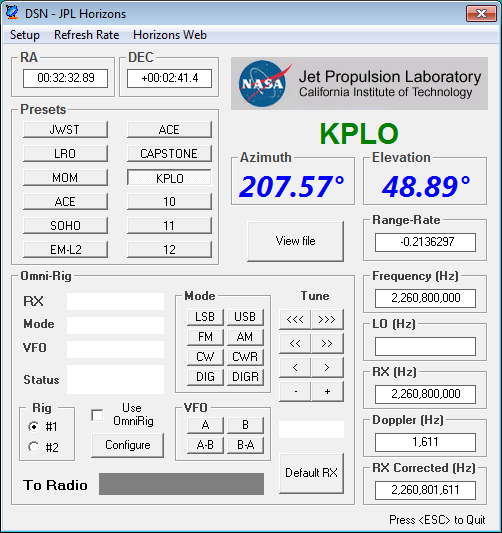This screenshot has height=533, width=502.
Task: Set mode to DIGR
Action: coord(245,377)
